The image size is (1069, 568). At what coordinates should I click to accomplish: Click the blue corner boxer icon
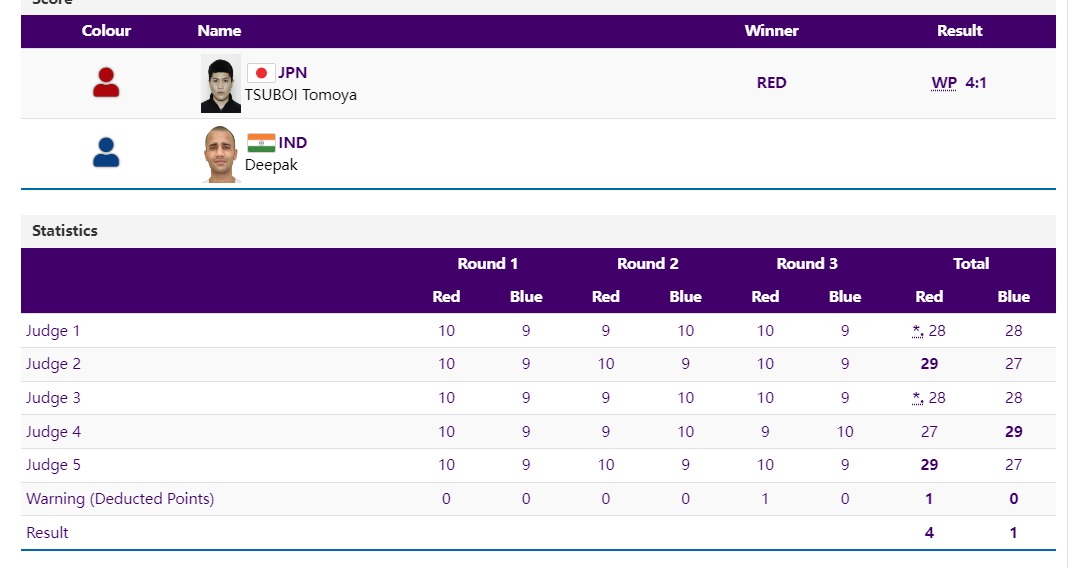click(x=106, y=153)
